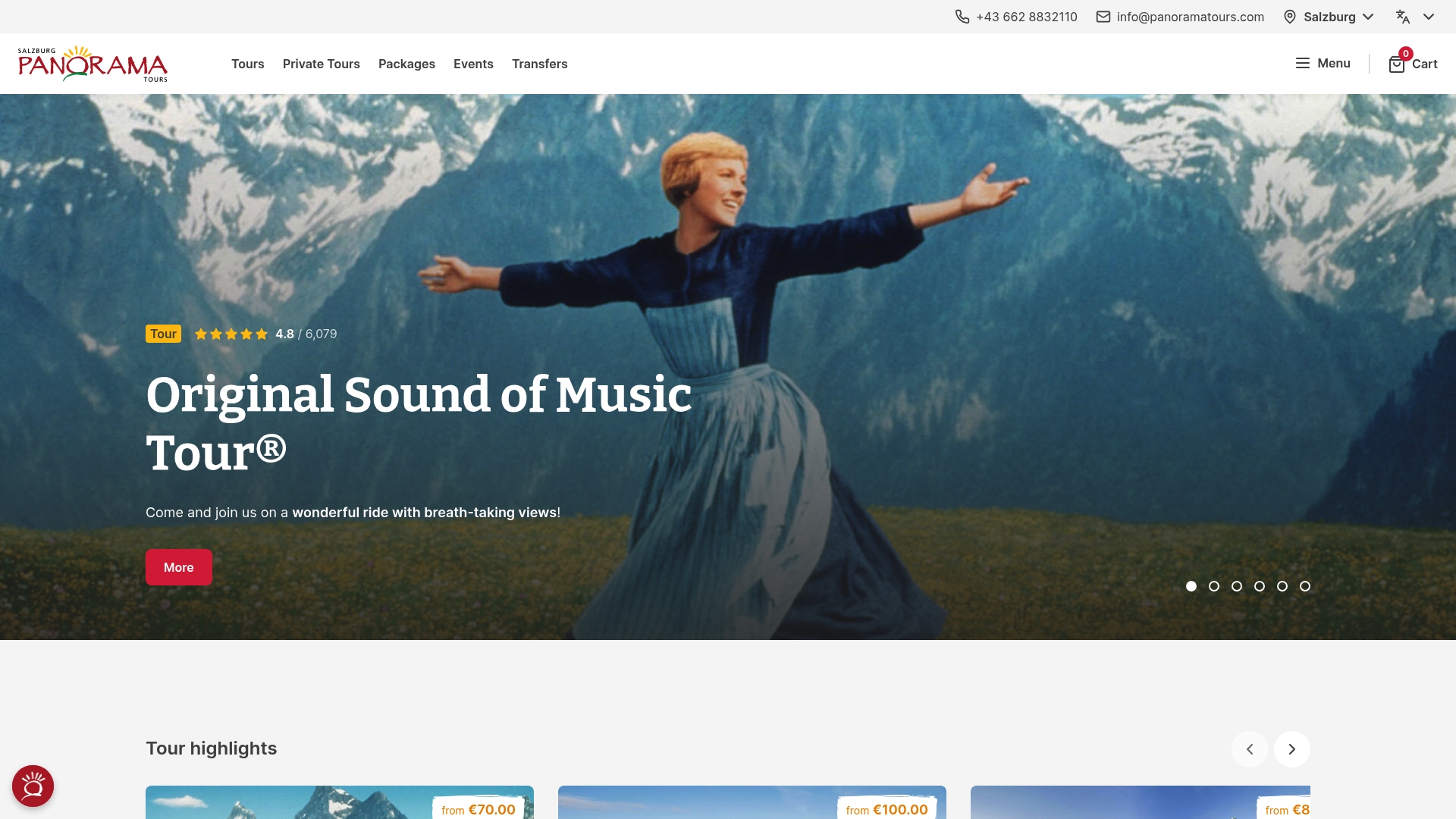
Task: Expand the language selector chevron
Action: pos(1429,17)
